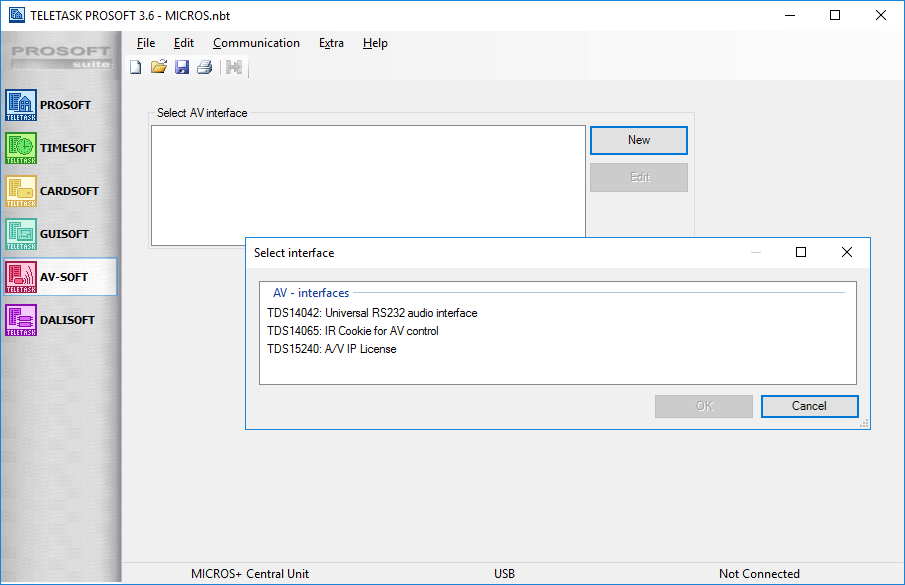This screenshot has height=585, width=905.
Task: Click the Save diskette toolbar icon
Action: (181, 68)
